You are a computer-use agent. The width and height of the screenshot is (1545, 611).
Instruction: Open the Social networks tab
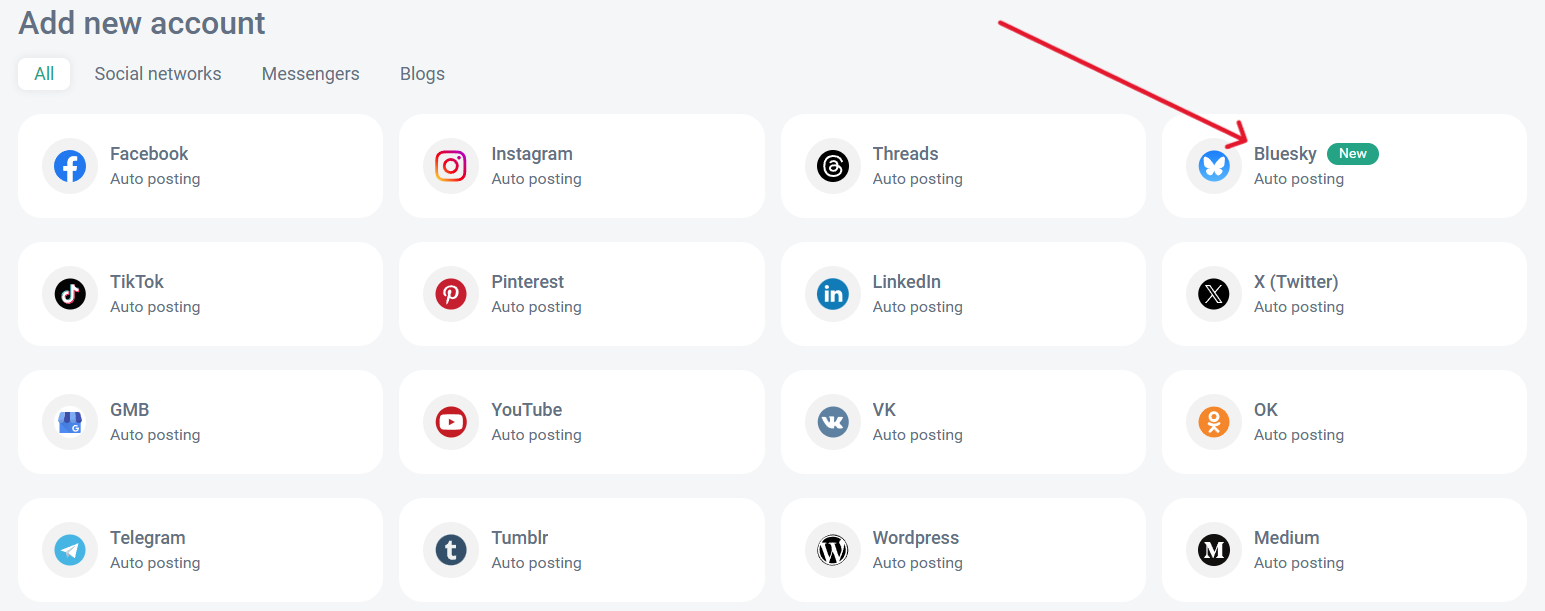point(158,74)
